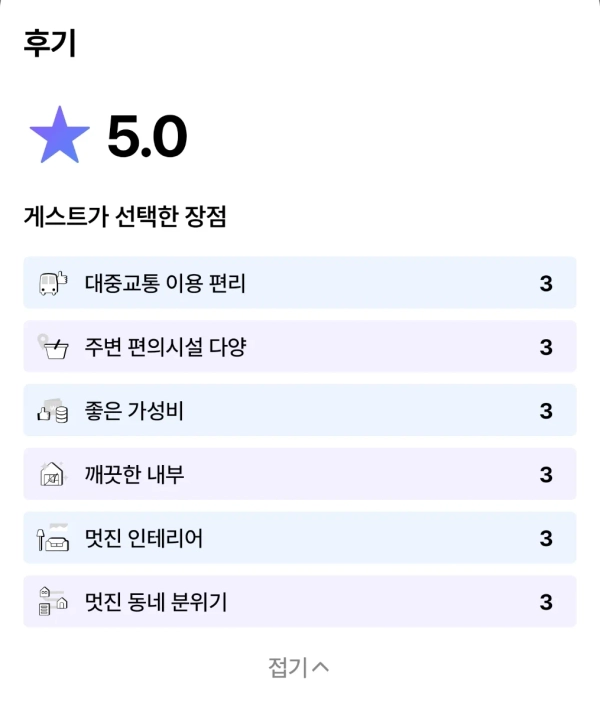Click the 5.0 rating score
The height and width of the screenshot is (709, 600).
[147, 136]
